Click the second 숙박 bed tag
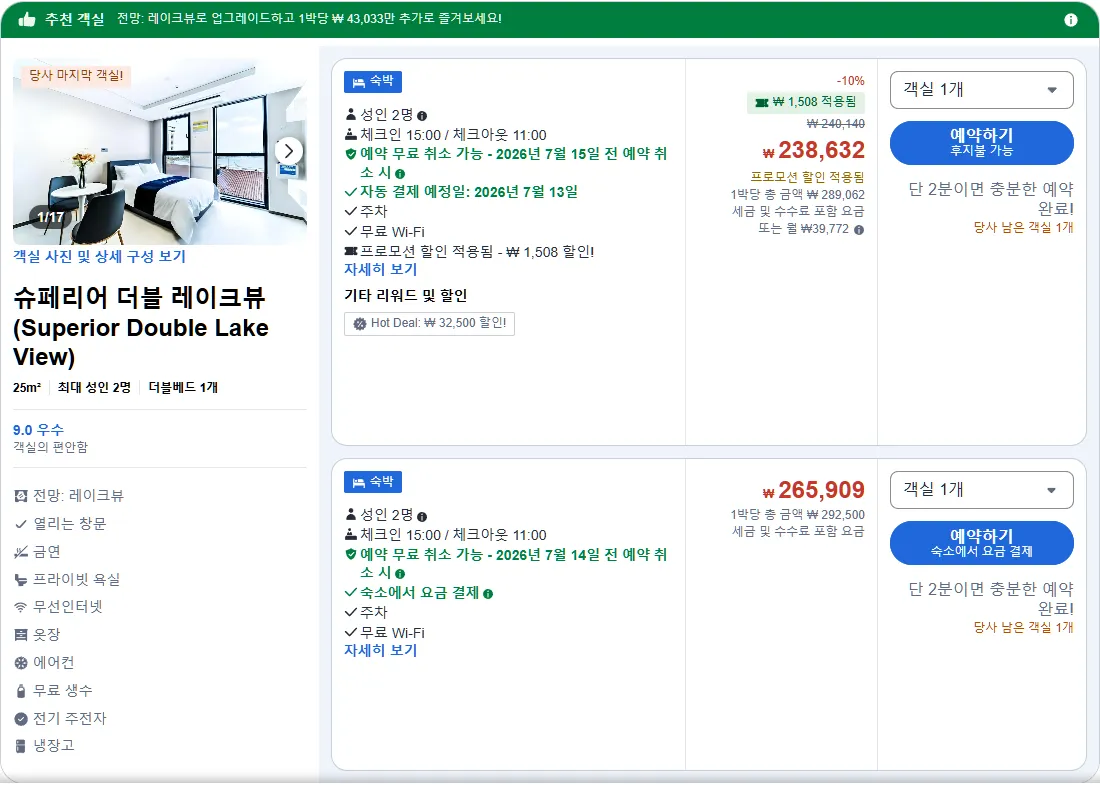1100x785 pixels. [373, 482]
